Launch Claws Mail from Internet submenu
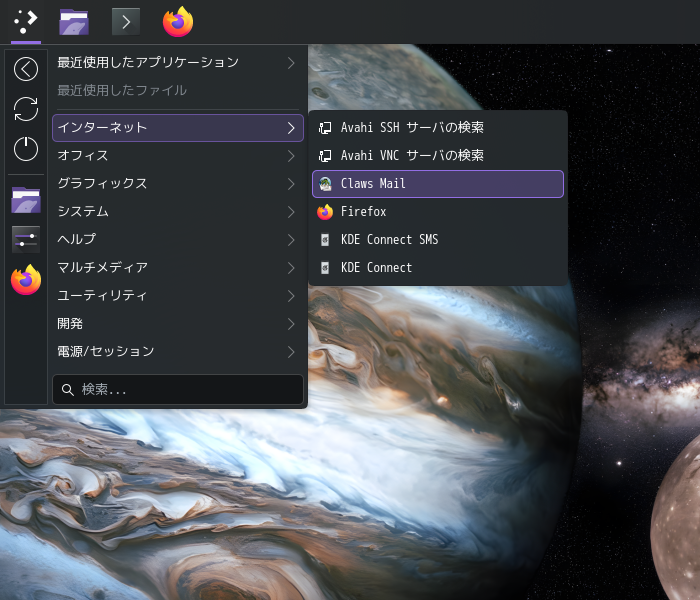Viewport: 700px width, 600px height. (438, 183)
